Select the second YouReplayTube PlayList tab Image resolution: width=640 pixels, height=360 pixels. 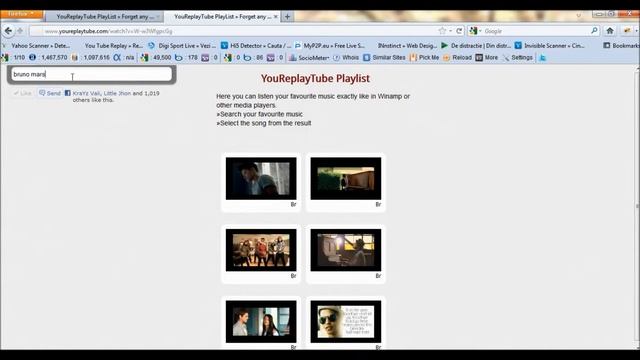point(222,17)
